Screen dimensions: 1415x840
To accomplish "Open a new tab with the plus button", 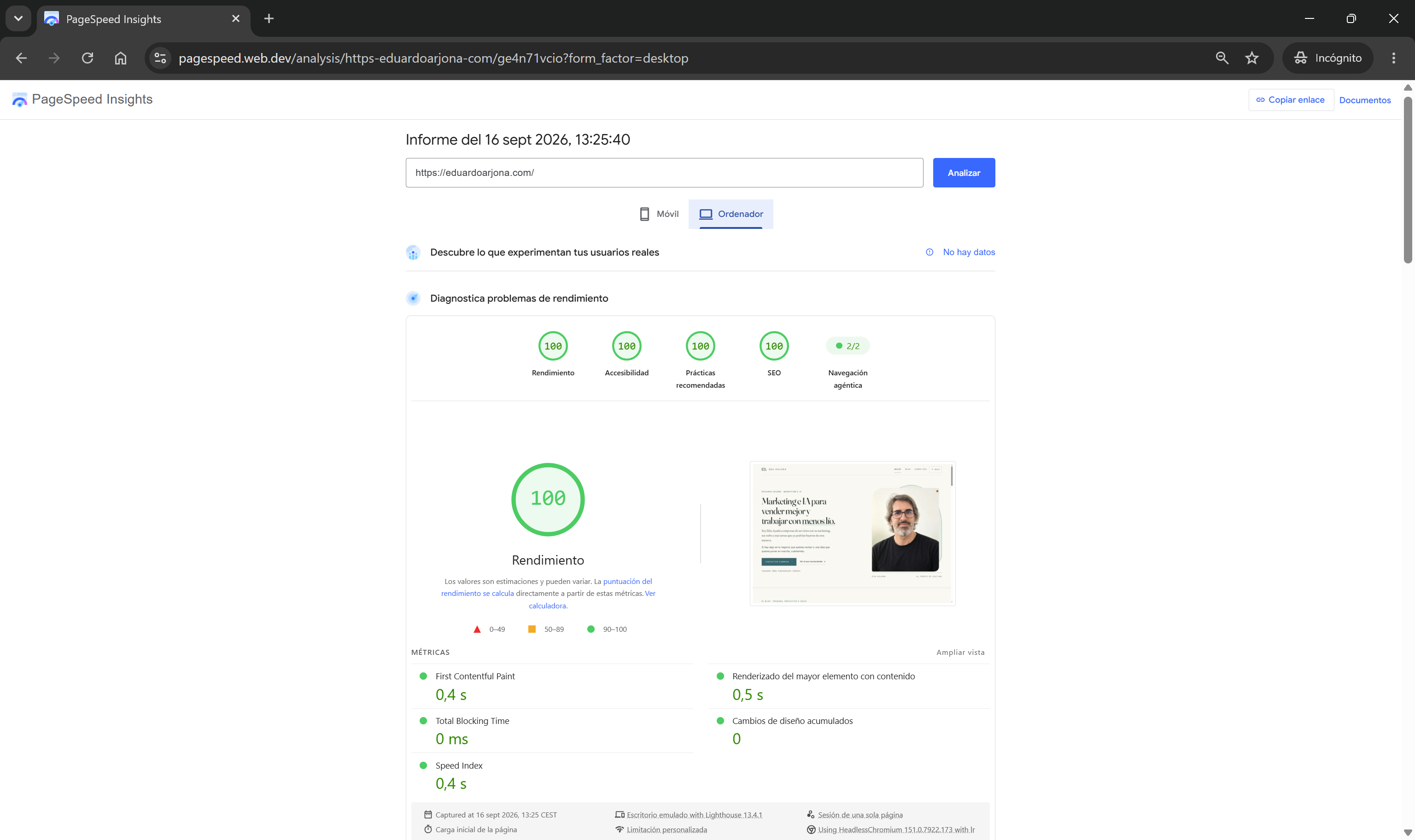I will pos(269,19).
